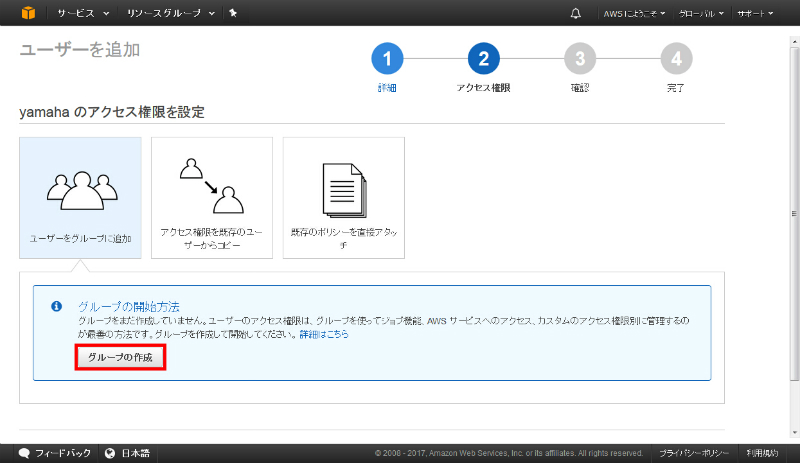Click scrollbar down arrow
800x463 pixels.
pyautogui.click(x=794, y=433)
